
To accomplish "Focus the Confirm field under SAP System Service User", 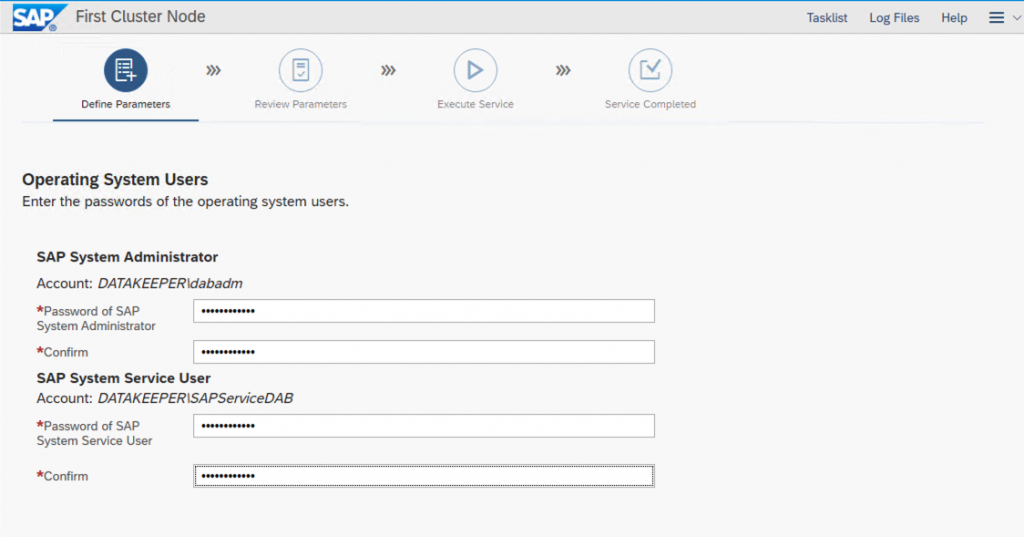I will coord(424,476).
